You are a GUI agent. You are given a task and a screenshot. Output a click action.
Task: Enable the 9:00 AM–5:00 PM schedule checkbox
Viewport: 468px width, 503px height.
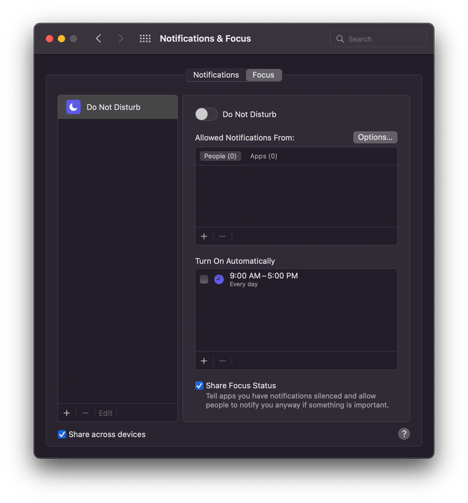pyautogui.click(x=204, y=279)
